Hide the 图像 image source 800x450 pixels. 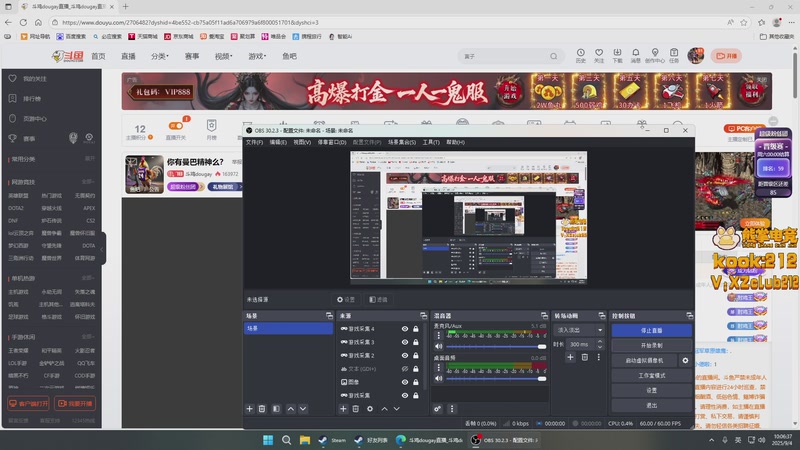coord(405,382)
